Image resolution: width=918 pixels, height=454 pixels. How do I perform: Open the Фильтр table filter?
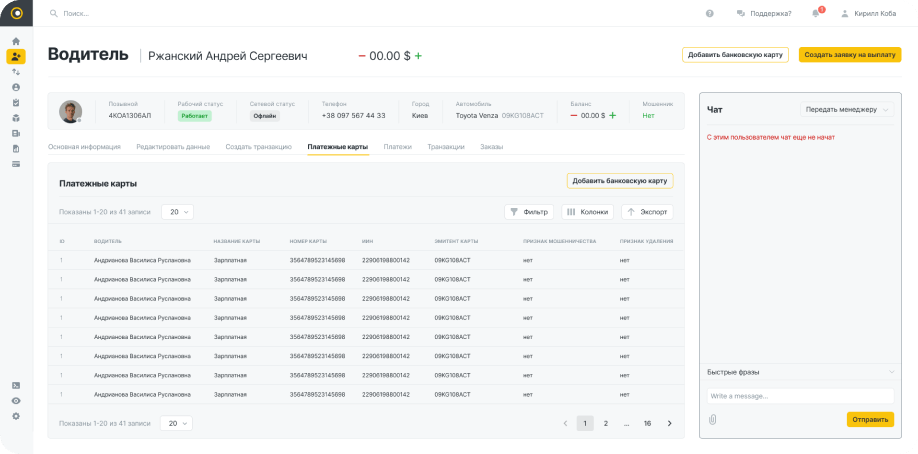[529, 212]
